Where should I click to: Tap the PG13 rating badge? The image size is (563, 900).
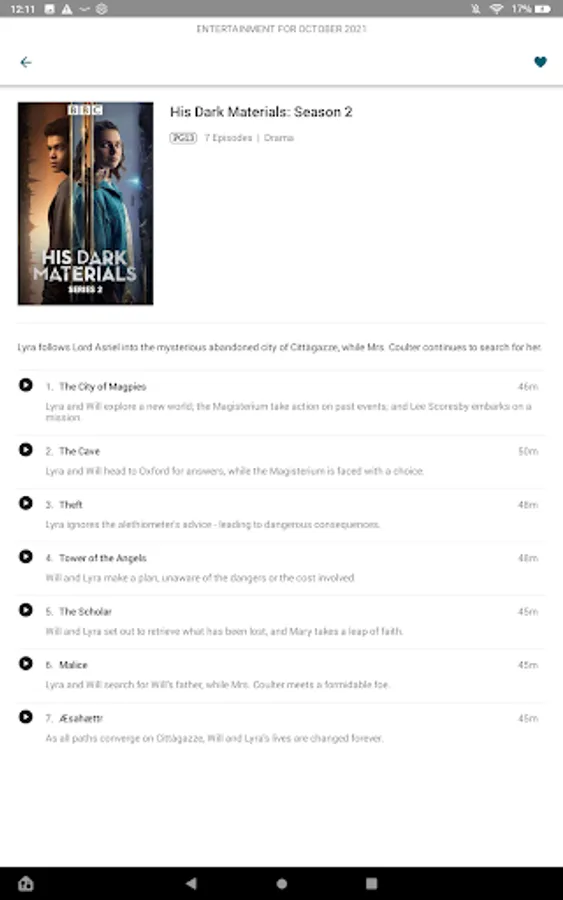click(x=183, y=138)
